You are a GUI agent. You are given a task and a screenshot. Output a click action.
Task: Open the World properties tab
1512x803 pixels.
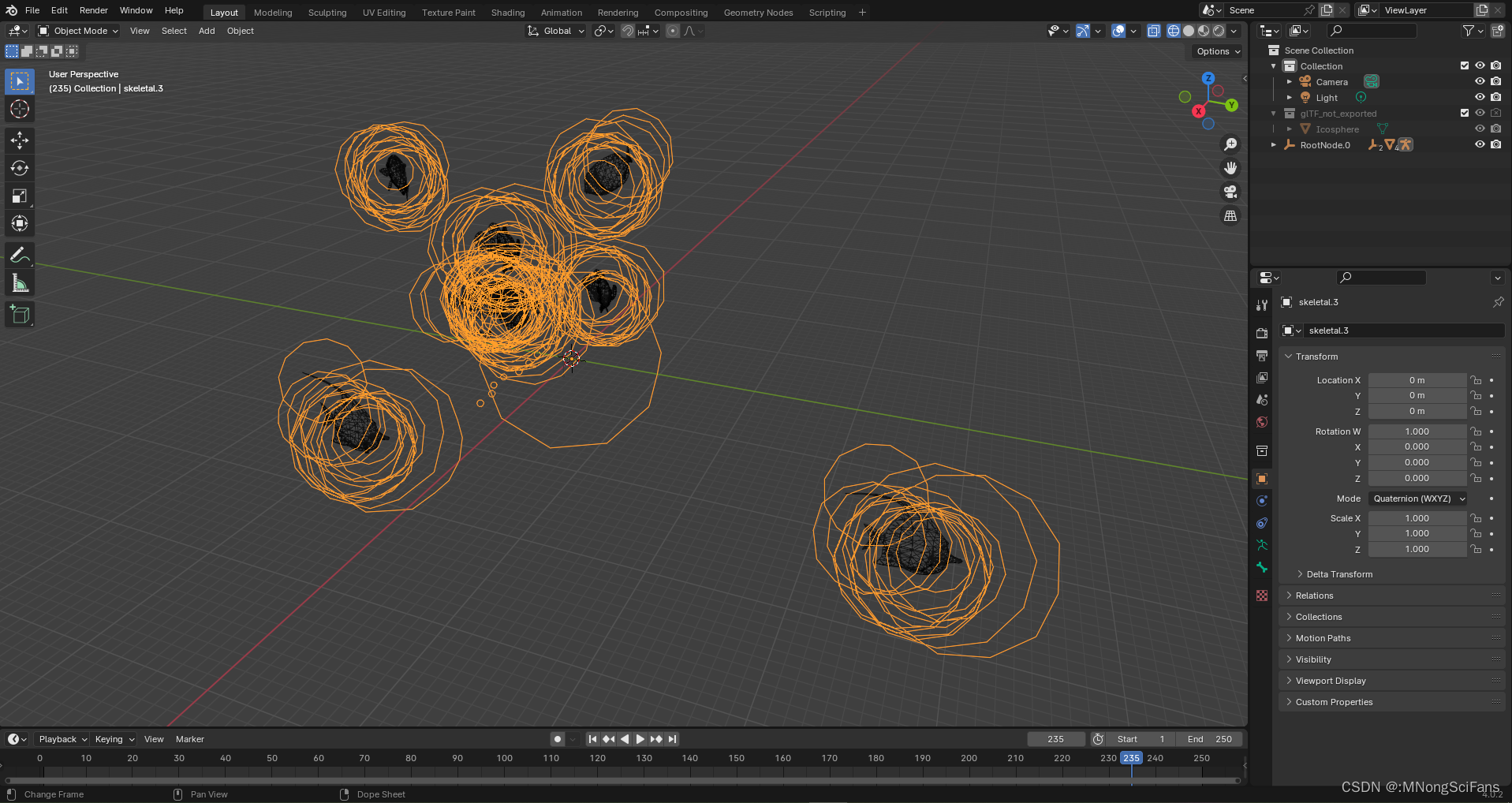pos(1262,422)
